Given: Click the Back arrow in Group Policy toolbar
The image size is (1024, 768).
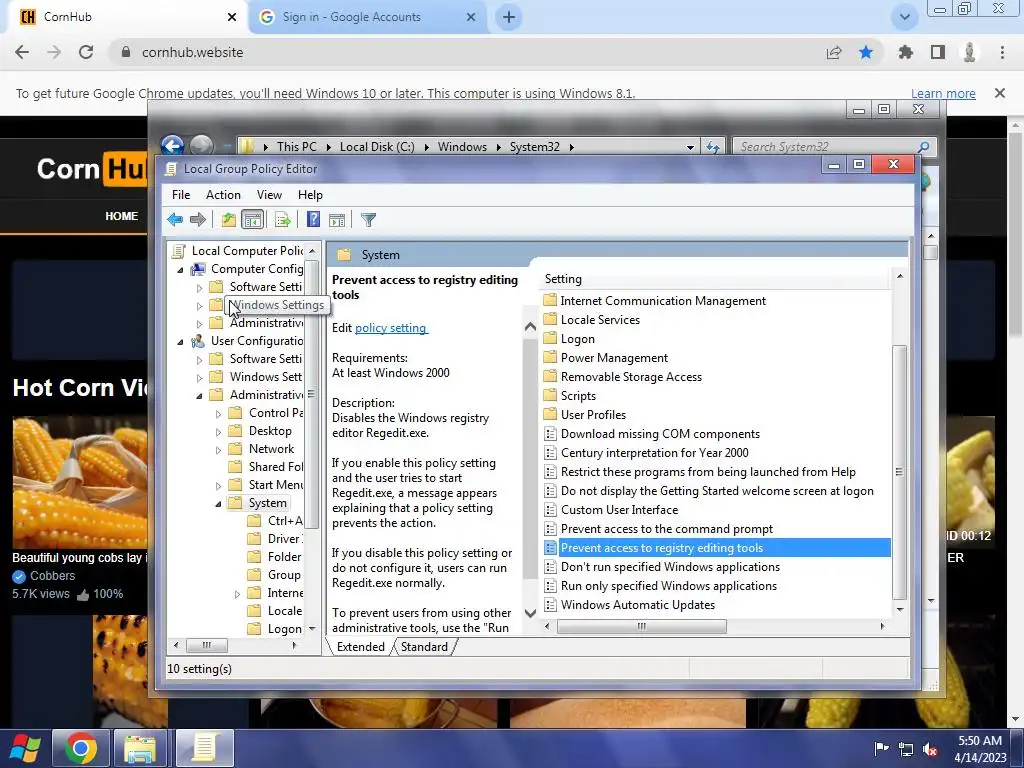Looking at the screenshot, I should pos(174,220).
